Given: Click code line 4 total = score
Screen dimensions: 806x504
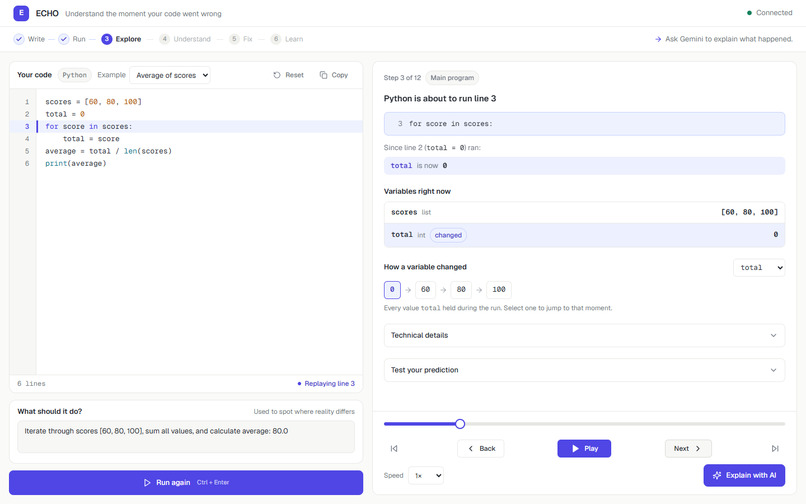Looking at the screenshot, I should [x=91, y=139].
